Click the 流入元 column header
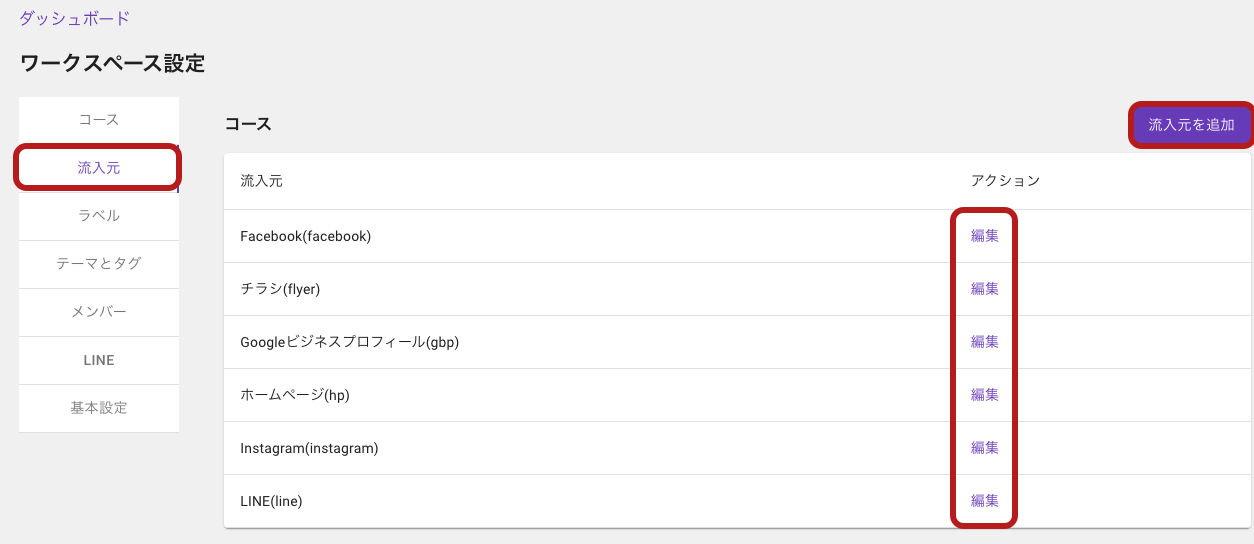This screenshot has width=1254, height=544. tap(262, 181)
